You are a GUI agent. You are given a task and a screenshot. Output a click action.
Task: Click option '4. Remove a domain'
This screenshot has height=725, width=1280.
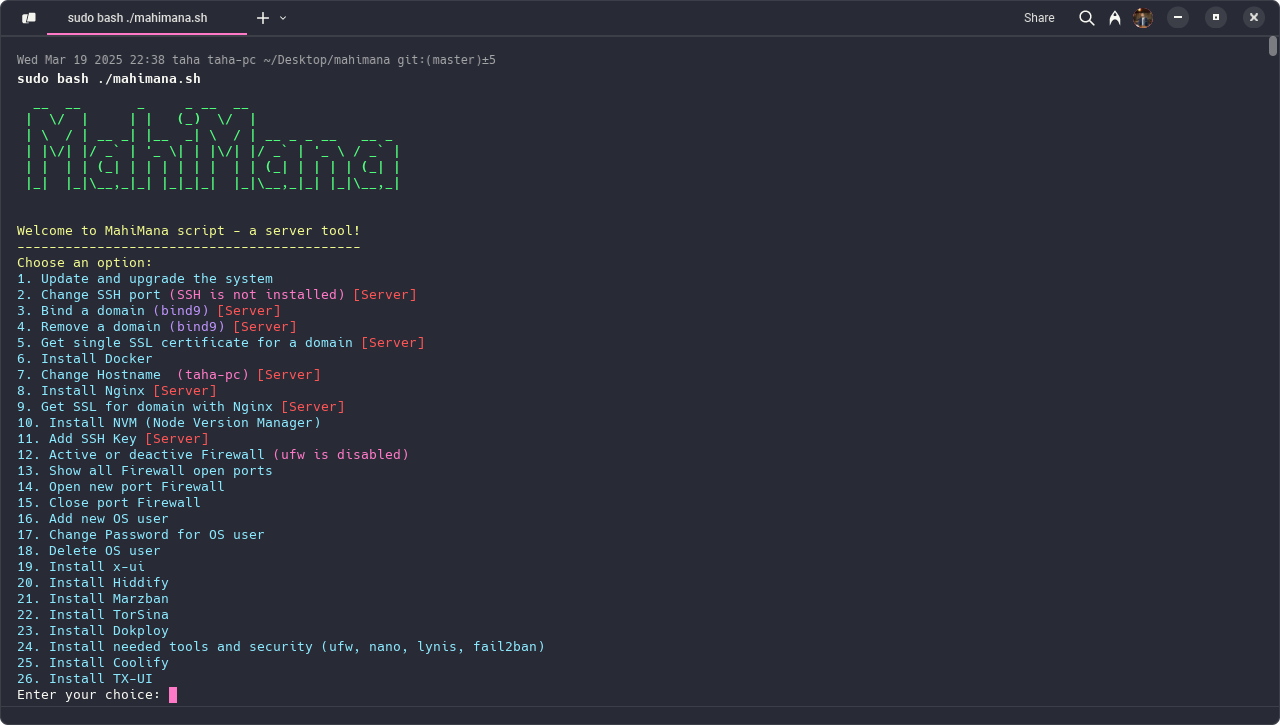89,327
